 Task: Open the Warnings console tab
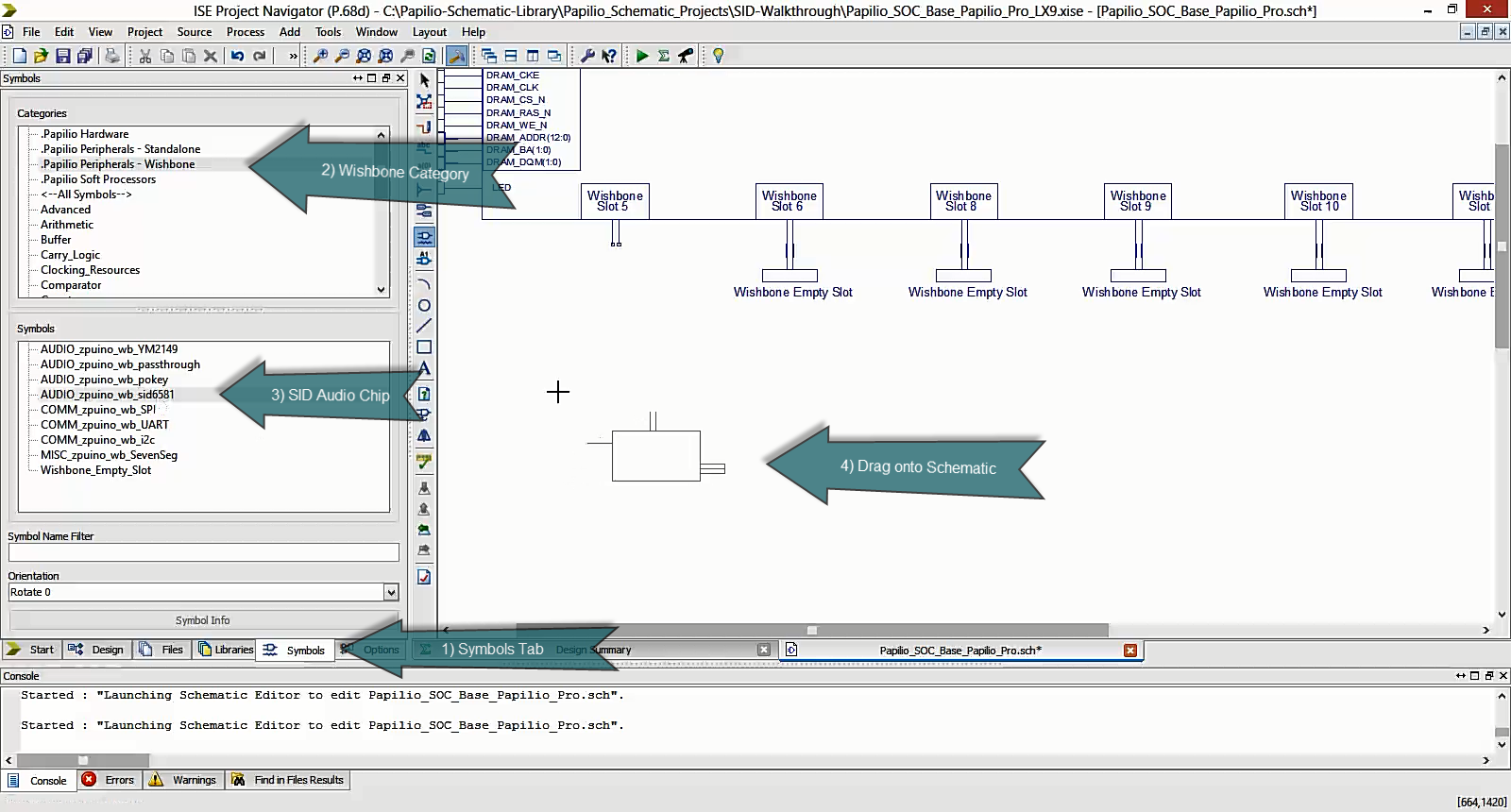pyautogui.click(x=183, y=780)
